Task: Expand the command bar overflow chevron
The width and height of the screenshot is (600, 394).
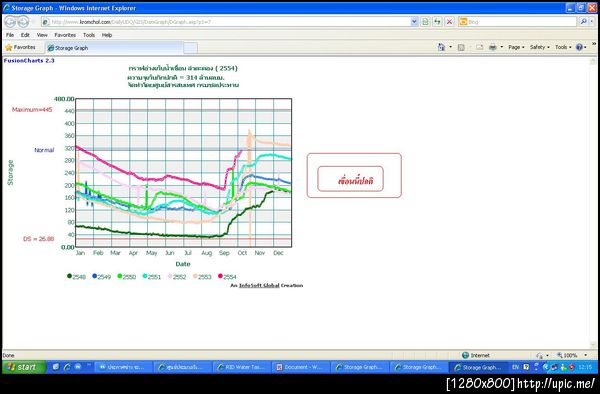Action: pos(594,44)
